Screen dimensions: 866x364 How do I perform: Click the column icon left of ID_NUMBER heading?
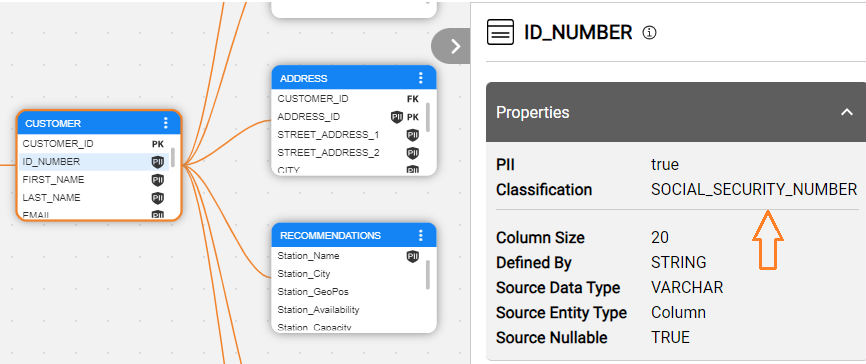pyautogui.click(x=500, y=32)
